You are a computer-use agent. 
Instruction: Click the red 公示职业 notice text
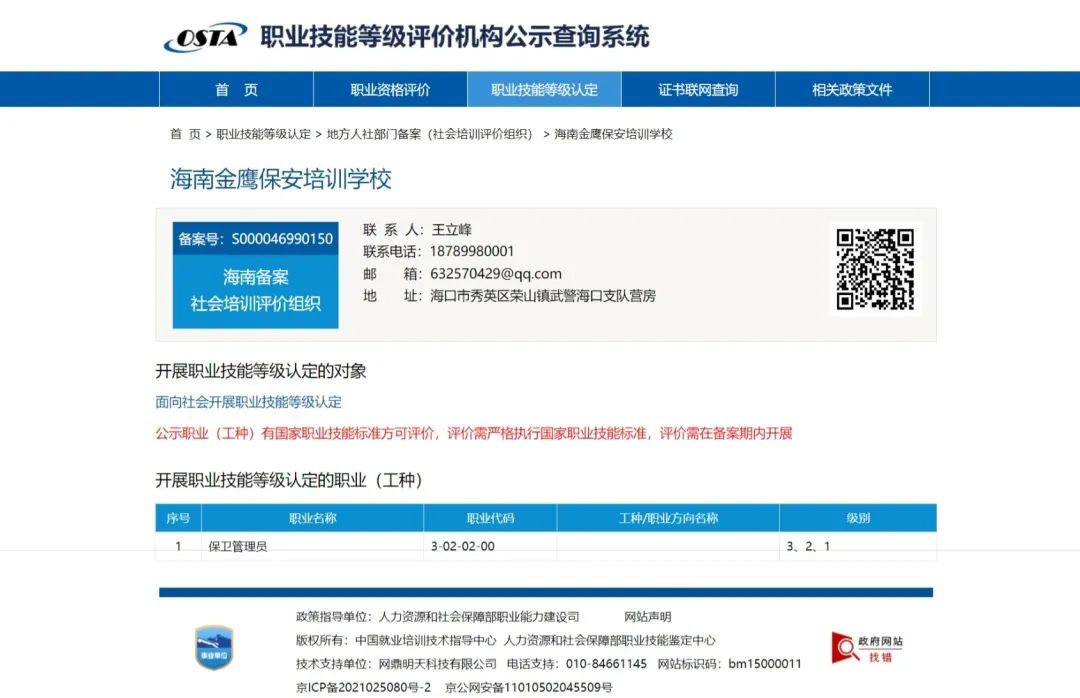point(474,433)
